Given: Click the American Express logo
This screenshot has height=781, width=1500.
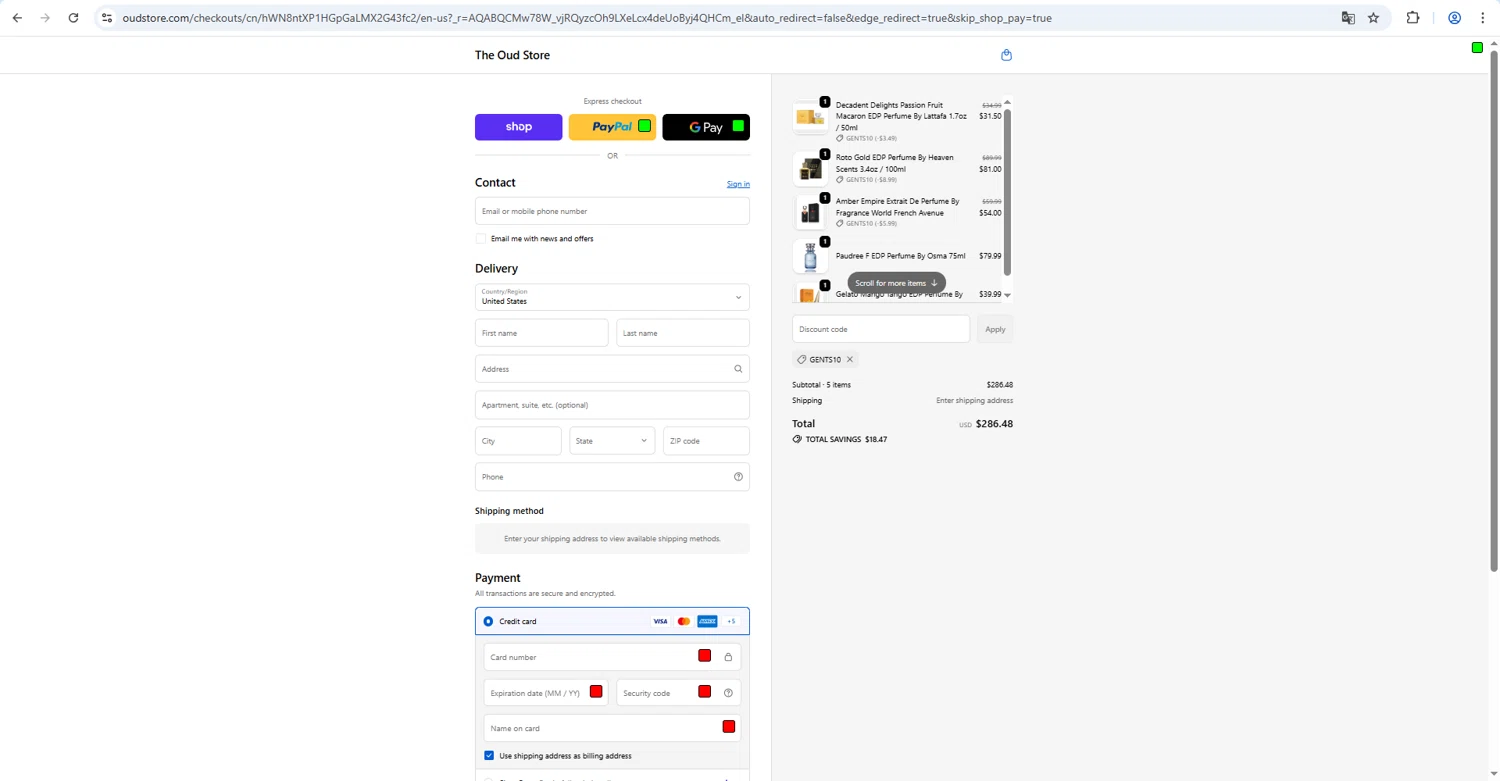Looking at the screenshot, I should (707, 621).
